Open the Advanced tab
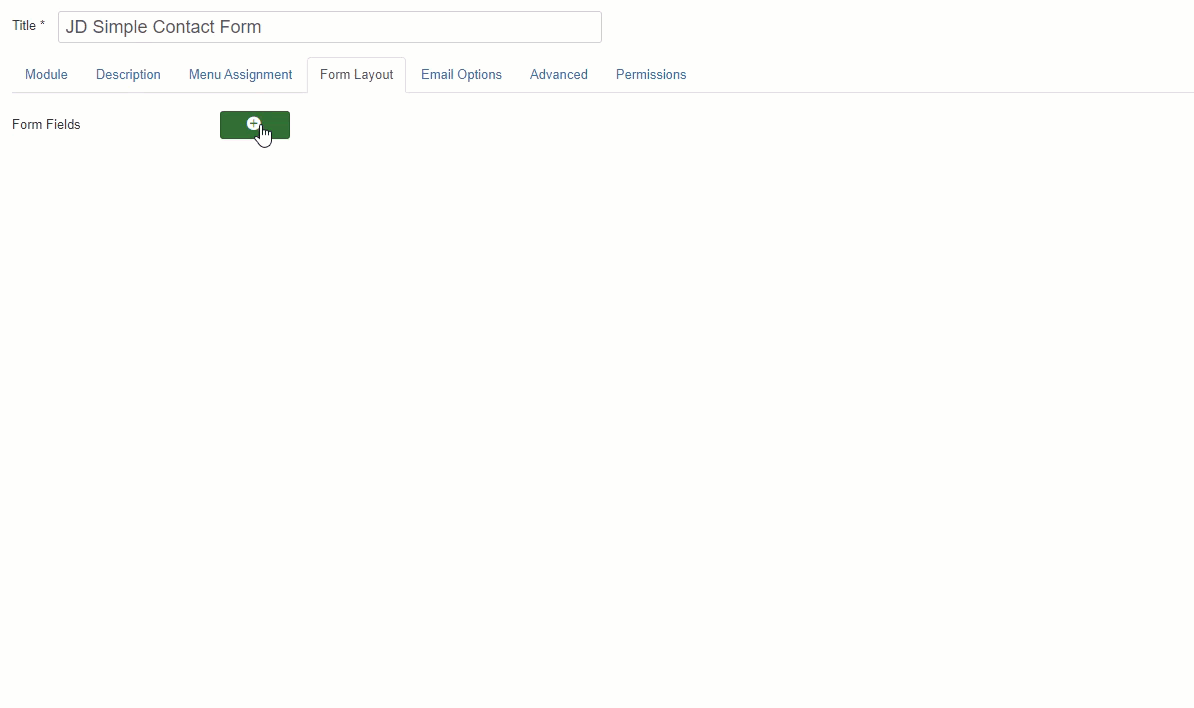The width and height of the screenshot is (1194, 708). 558,74
